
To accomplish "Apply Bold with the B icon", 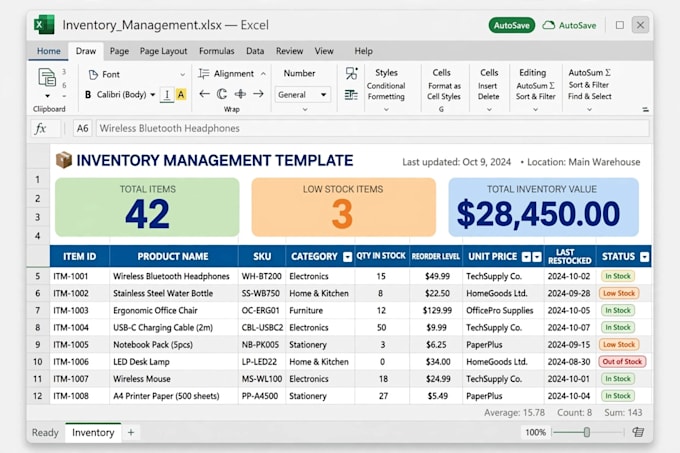I will 88,95.
